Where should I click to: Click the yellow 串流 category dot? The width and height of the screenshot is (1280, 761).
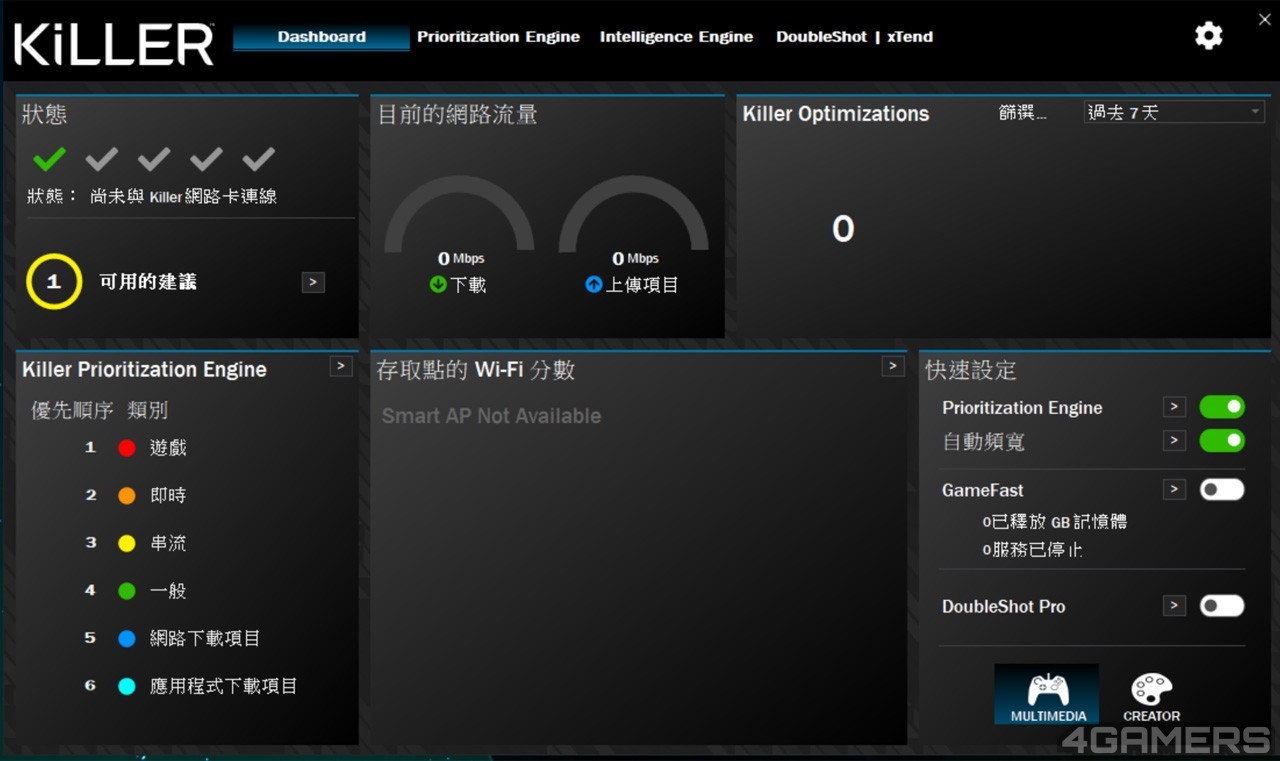pos(127,544)
